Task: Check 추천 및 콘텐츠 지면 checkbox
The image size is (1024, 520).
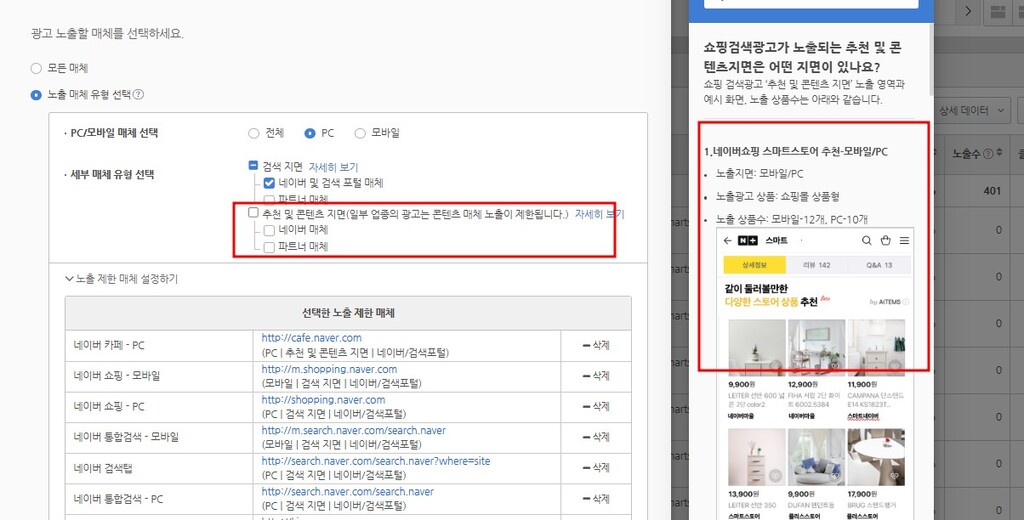Action: (x=253, y=213)
